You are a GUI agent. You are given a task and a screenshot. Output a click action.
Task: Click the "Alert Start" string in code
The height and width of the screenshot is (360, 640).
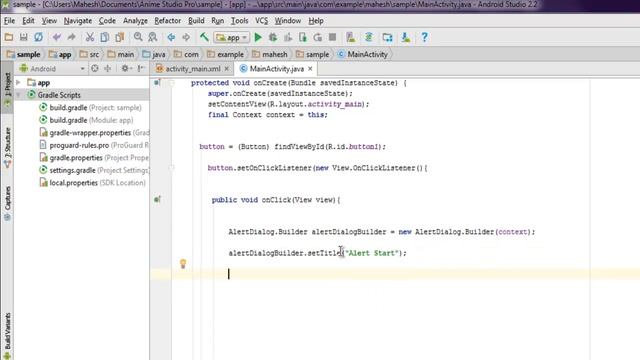pyautogui.click(x=371, y=253)
